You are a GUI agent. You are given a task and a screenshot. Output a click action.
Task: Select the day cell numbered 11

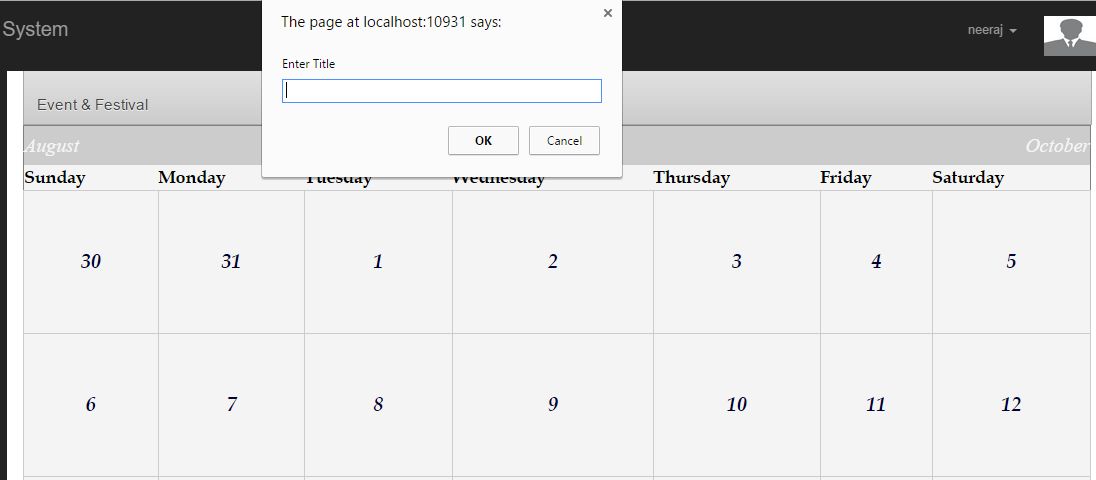tap(877, 405)
